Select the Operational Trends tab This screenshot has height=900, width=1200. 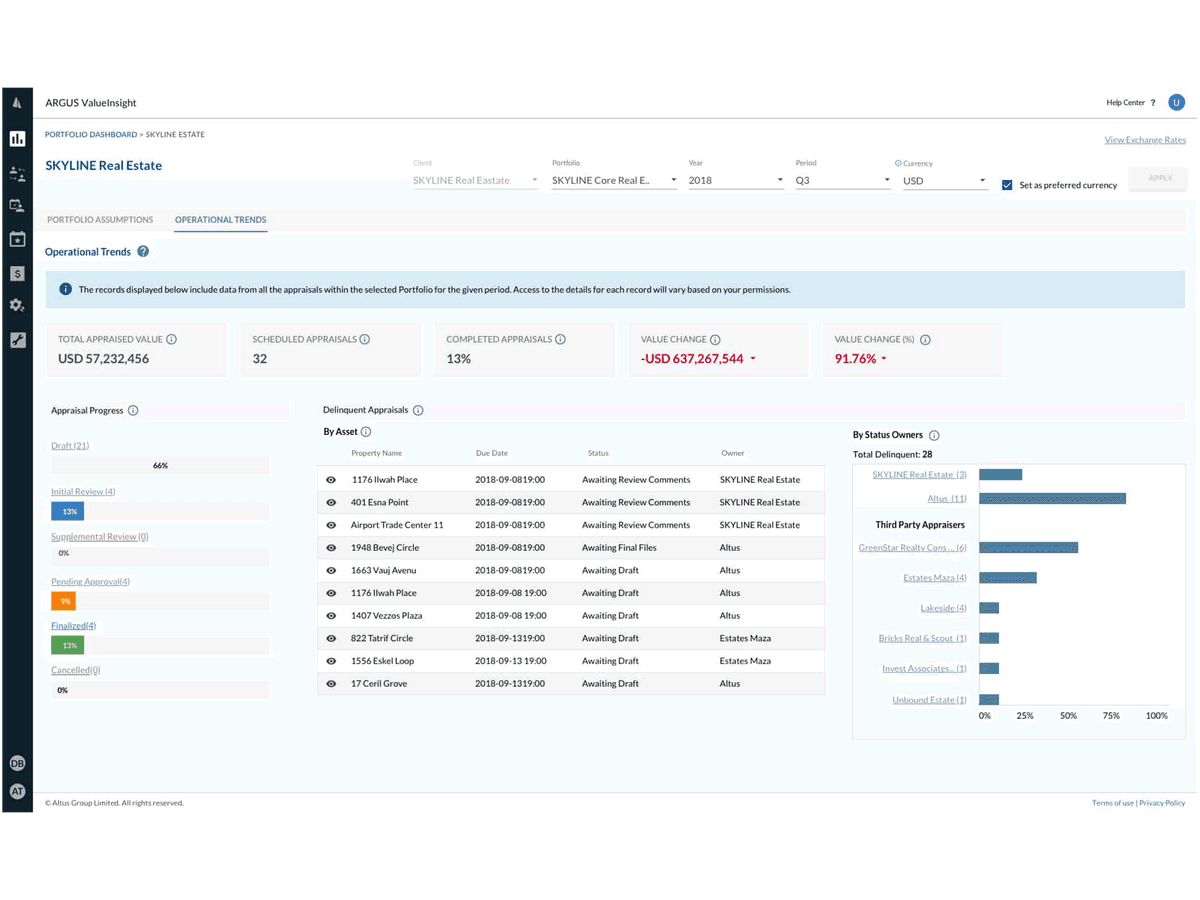[220, 219]
